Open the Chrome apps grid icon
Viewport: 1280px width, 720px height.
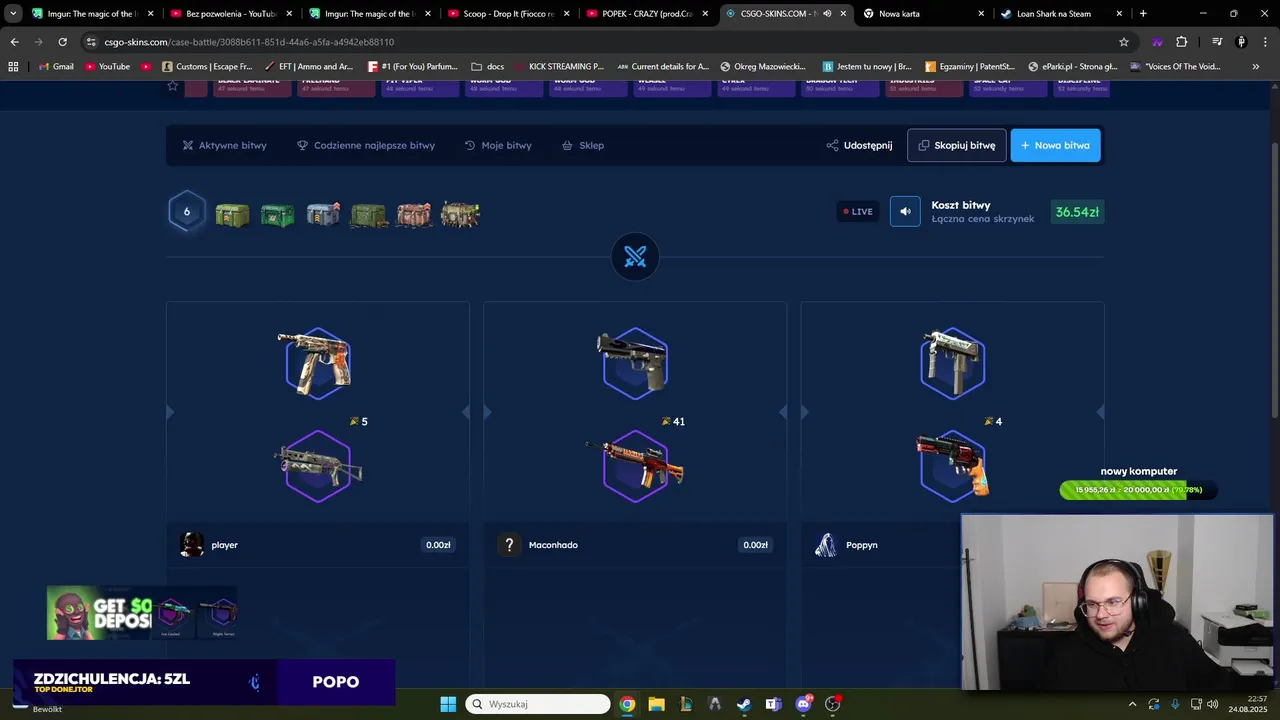[13, 66]
